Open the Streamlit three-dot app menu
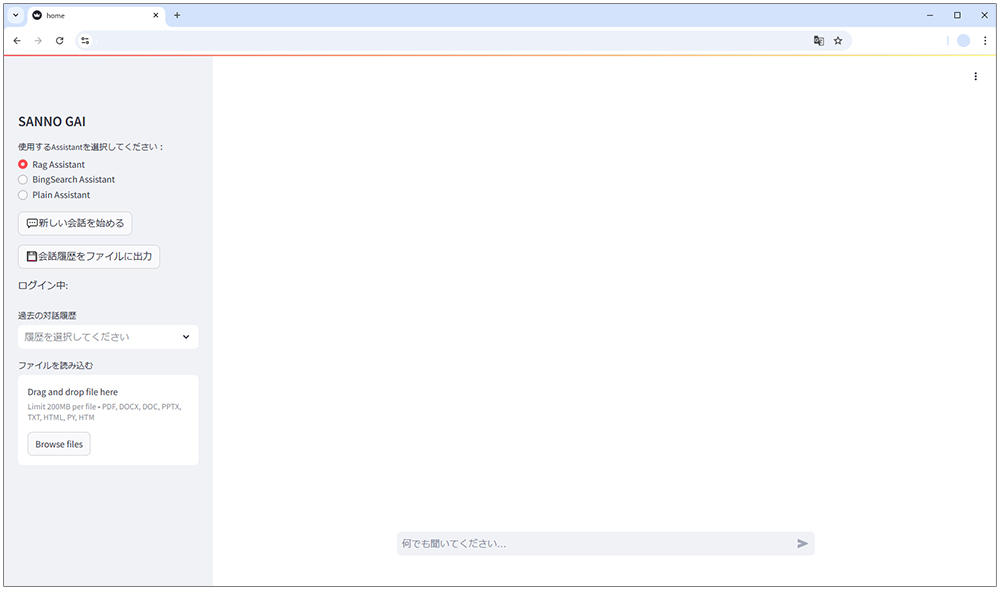The image size is (1000, 590). click(975, 76)
